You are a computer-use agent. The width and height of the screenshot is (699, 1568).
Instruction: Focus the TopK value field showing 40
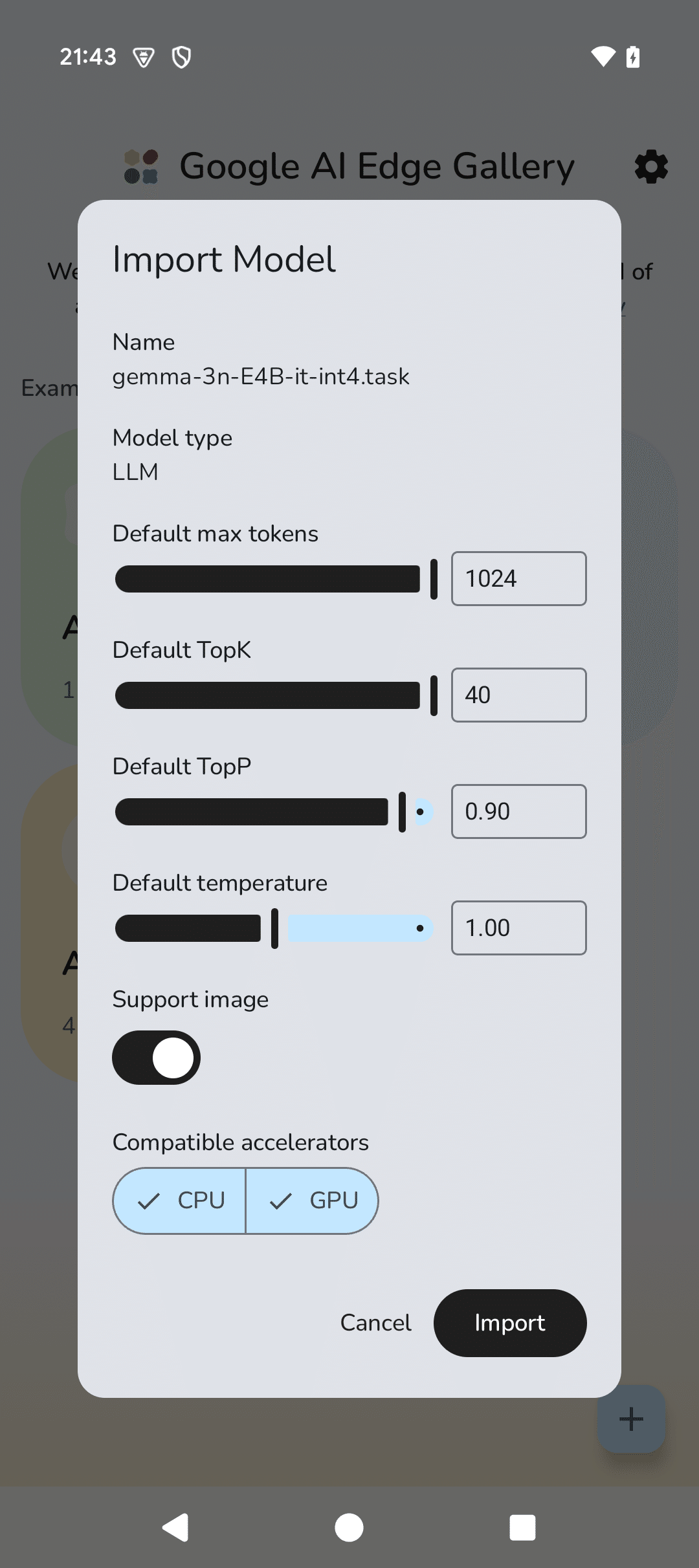(x=518, y=695)
